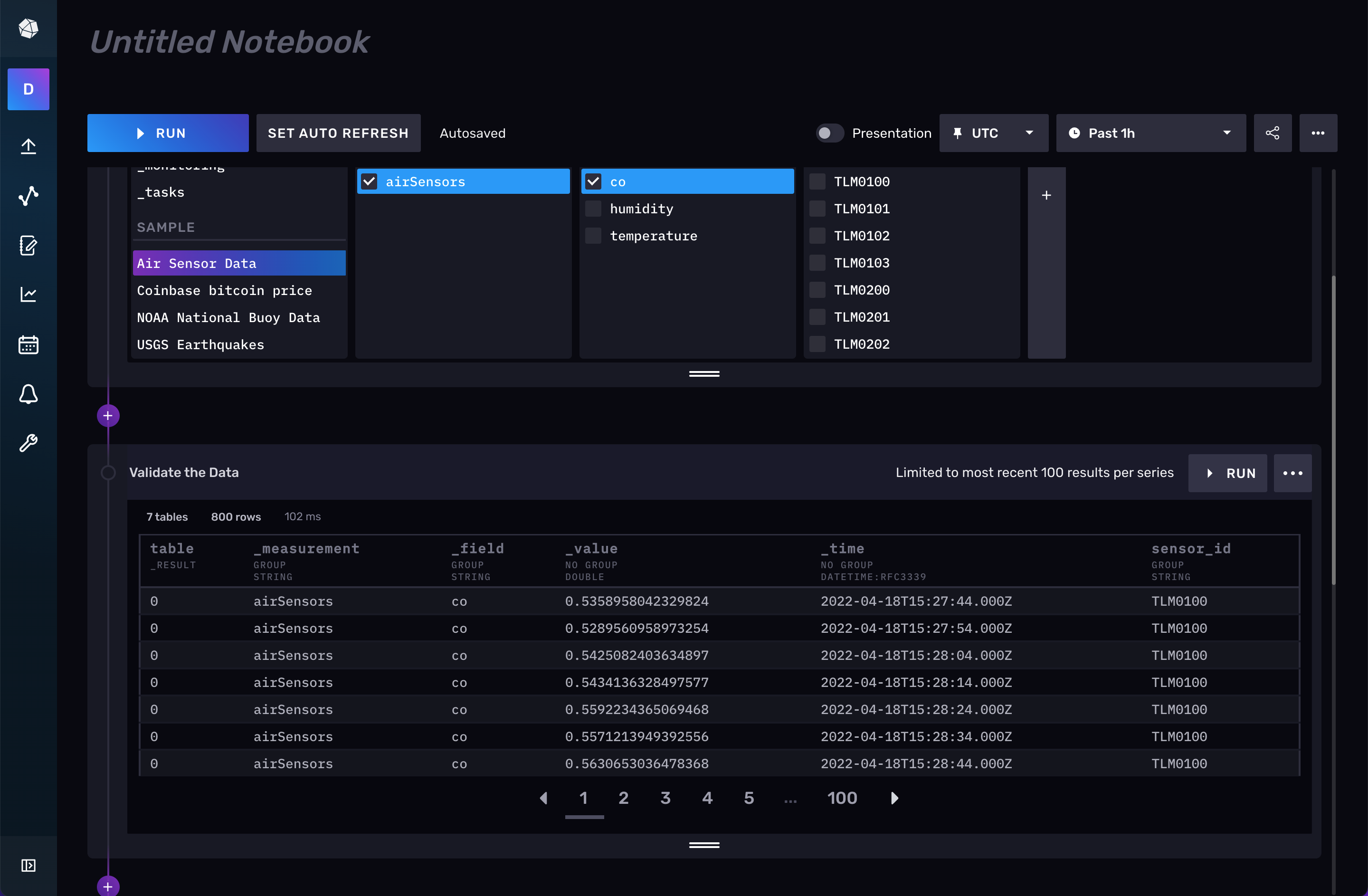Open the Validate the Data cell options menu

[1292, 473]
